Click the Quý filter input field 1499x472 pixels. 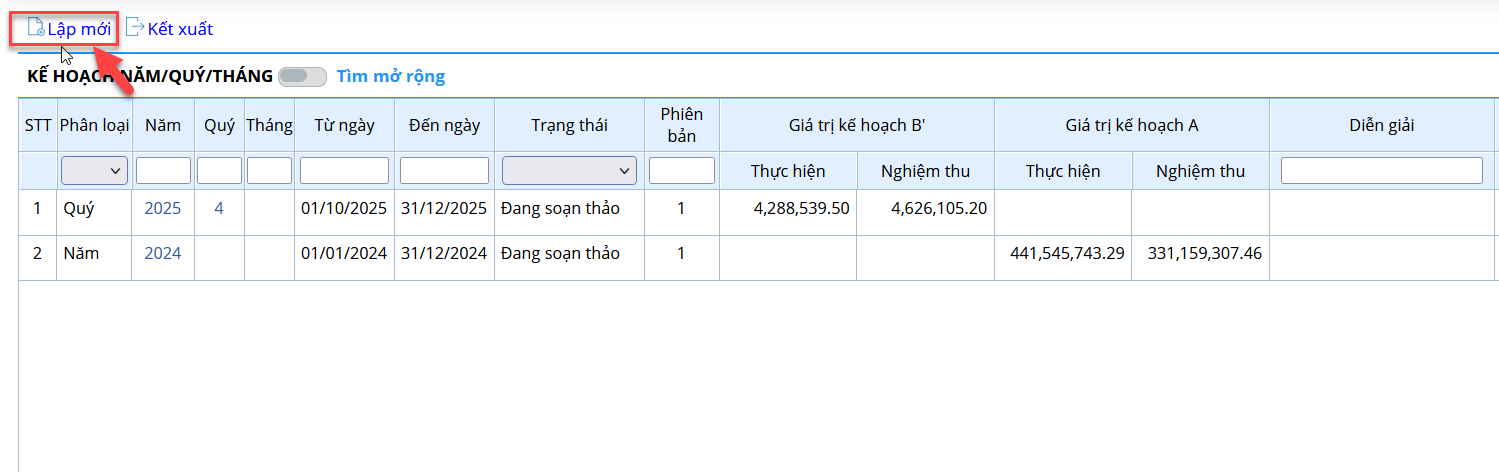tap(219, 171)
